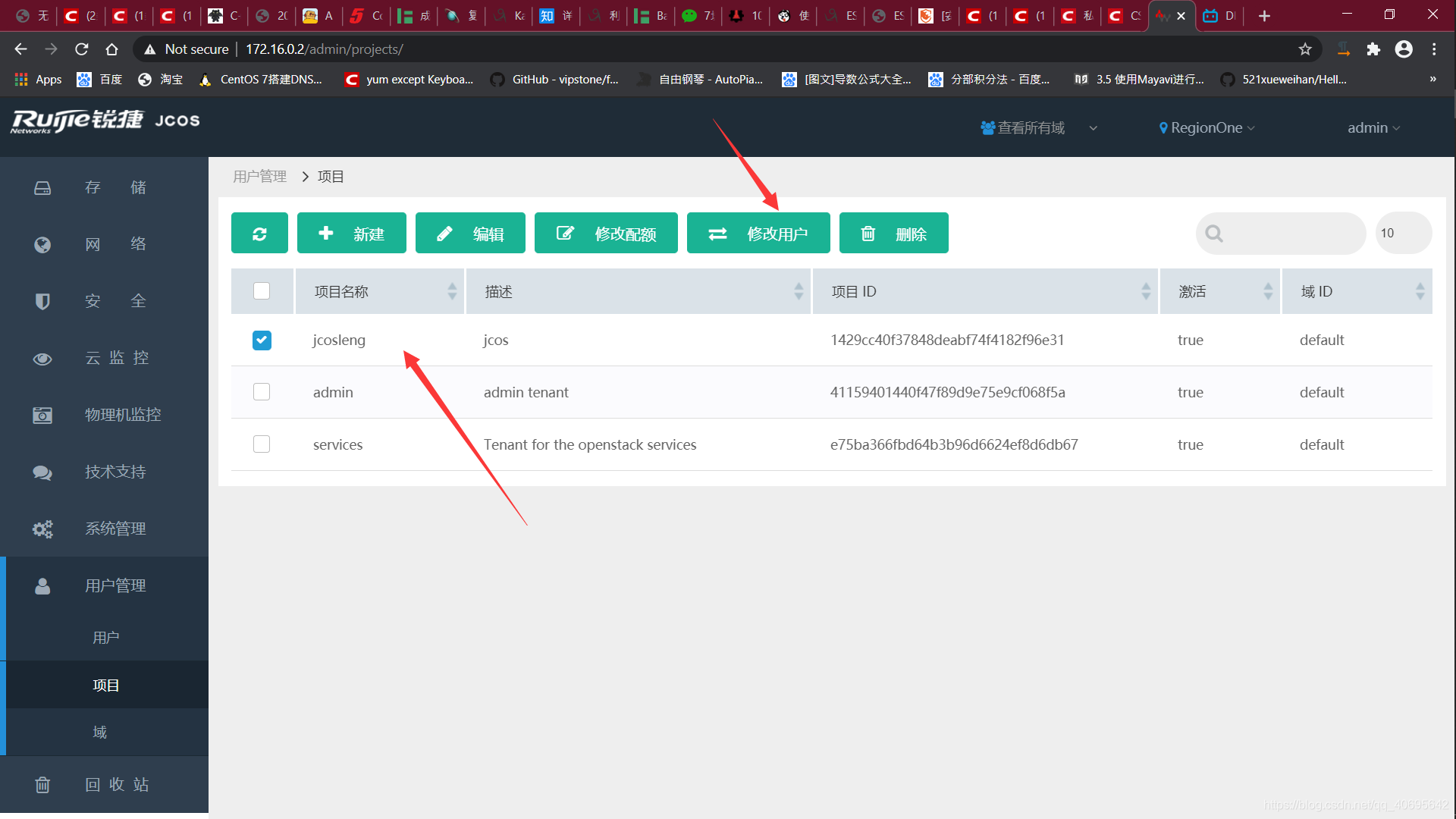Open the Chrome profile avatar icon

point(1404,49)
